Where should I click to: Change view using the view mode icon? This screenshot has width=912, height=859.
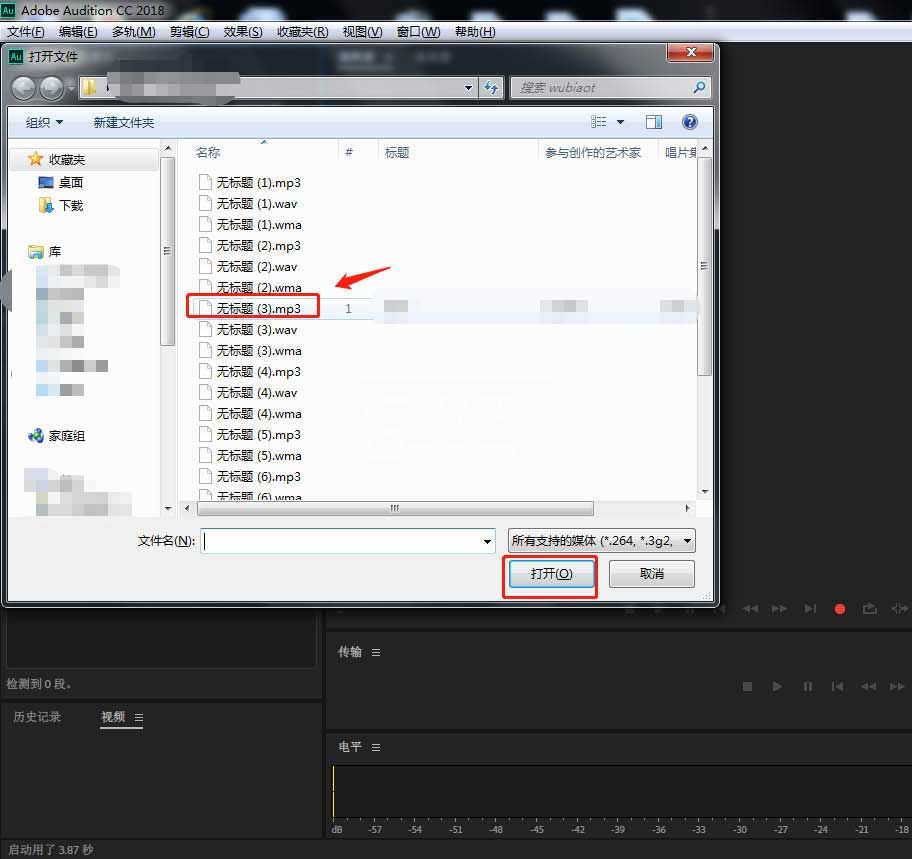598,122
